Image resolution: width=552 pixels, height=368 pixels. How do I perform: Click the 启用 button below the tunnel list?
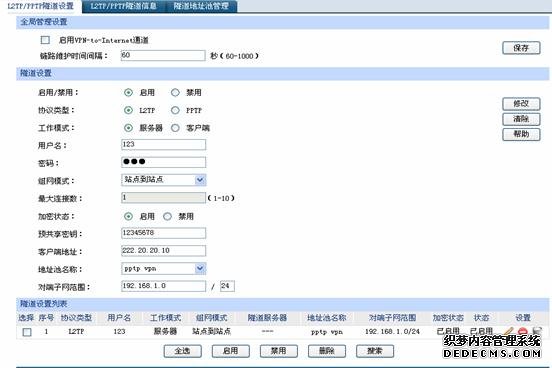231,351
